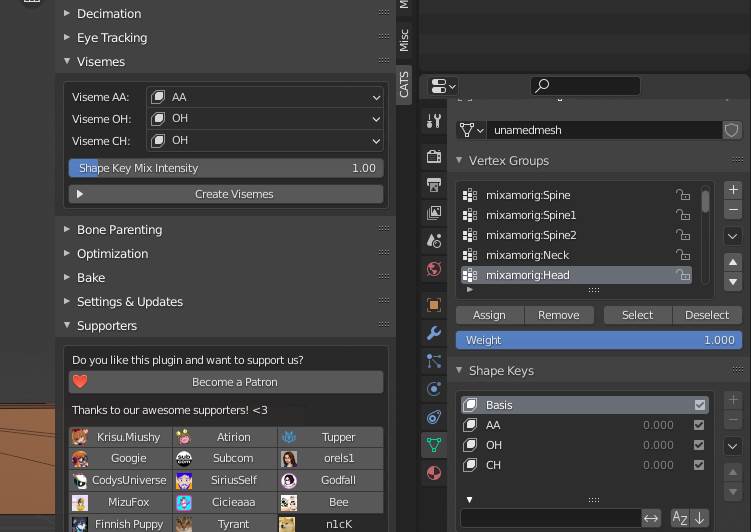Viewport: 751px width, 532px height.
Task: Open the Tool properties tab icon
Action: 433,121
